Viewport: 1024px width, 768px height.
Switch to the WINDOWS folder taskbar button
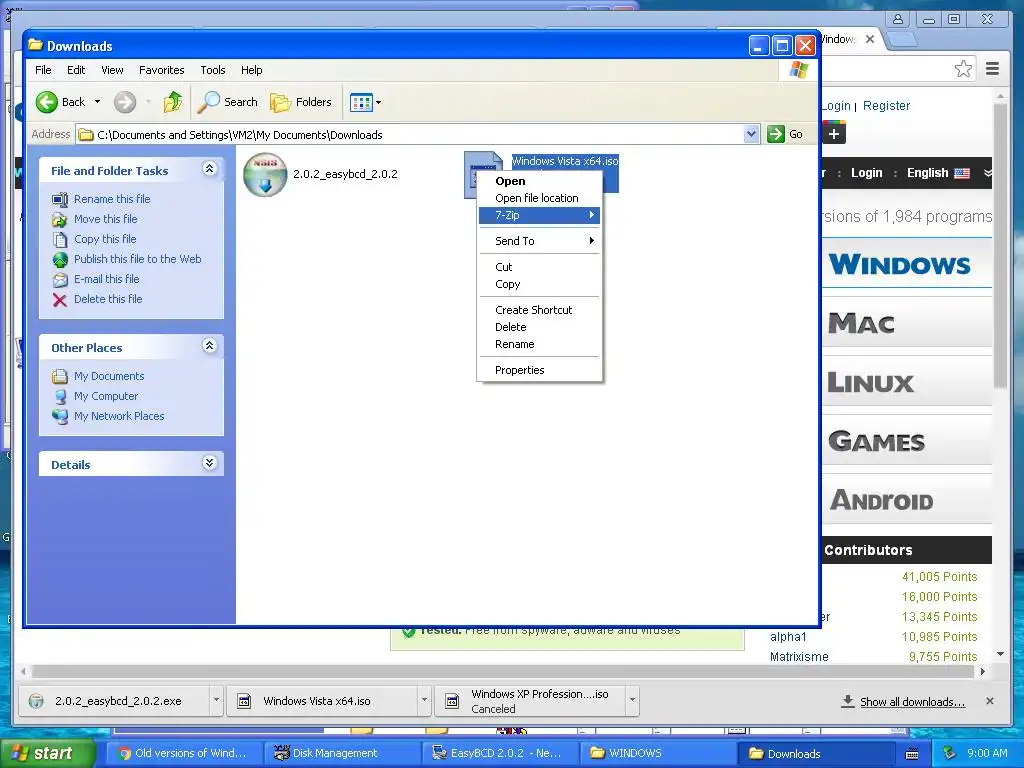657,753
